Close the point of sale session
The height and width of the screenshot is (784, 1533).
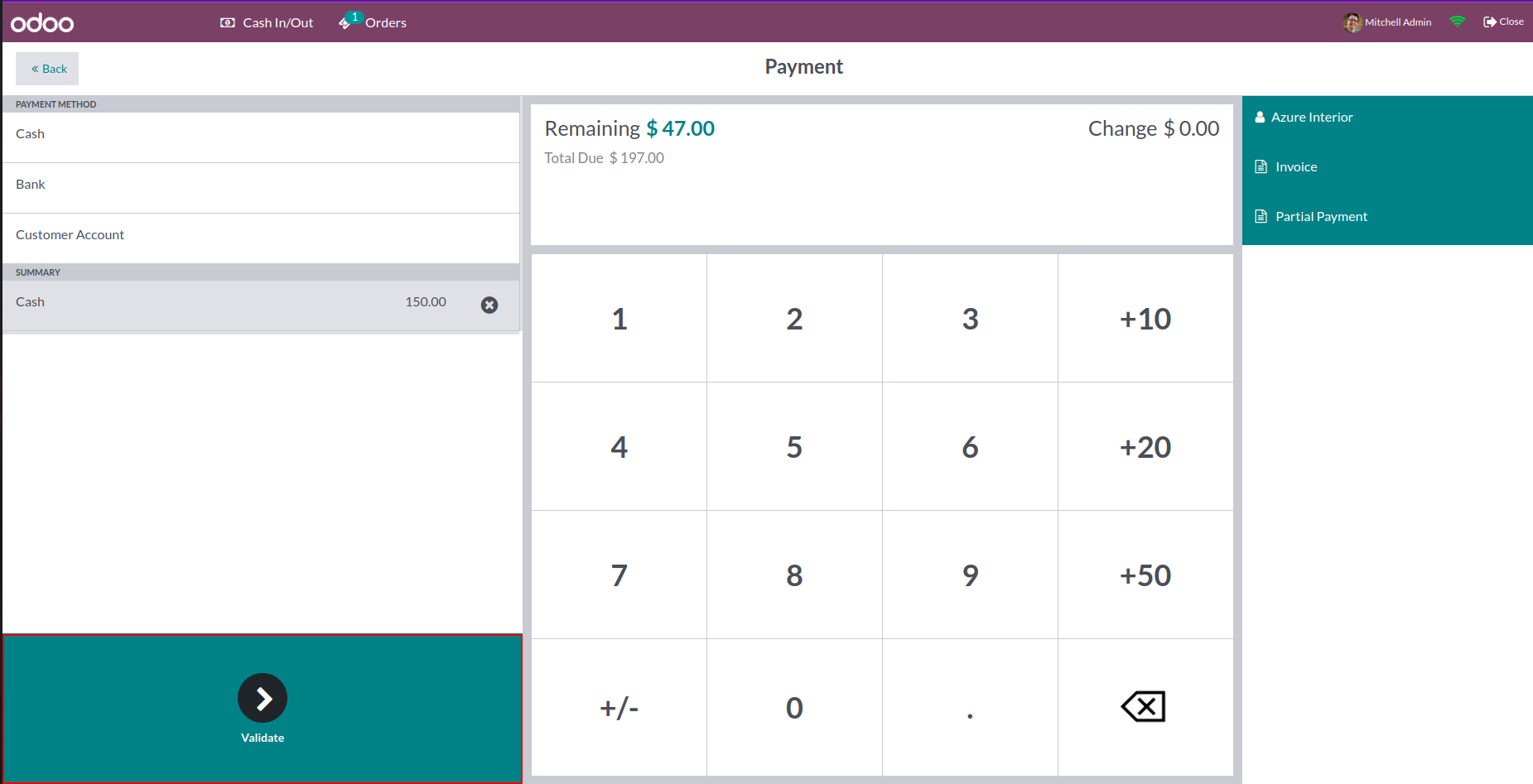1502,22
